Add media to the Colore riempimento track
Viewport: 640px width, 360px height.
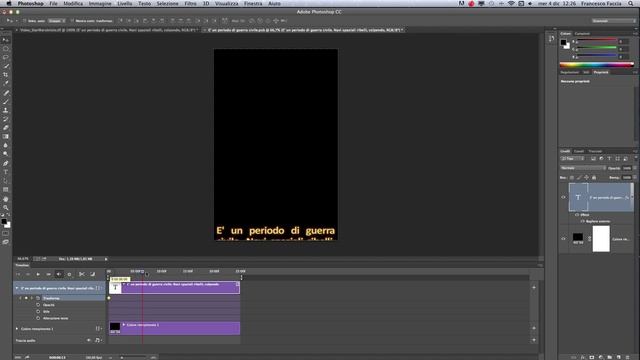coord(534,328)
